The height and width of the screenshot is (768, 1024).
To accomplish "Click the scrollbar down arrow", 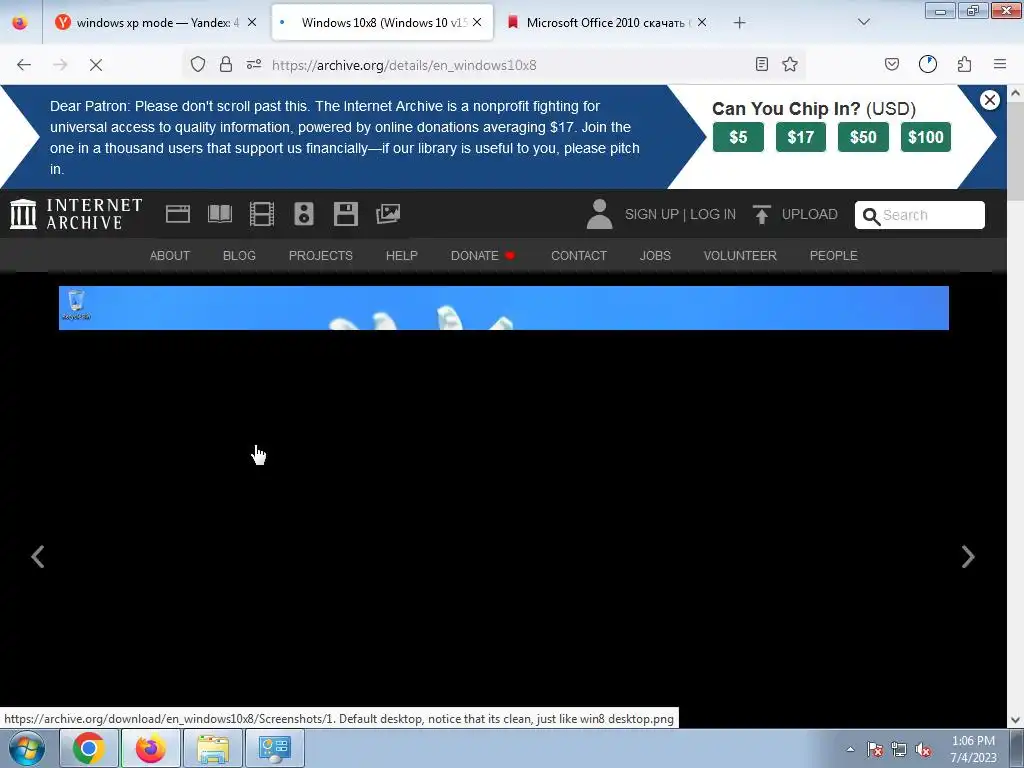I will point(1016,720).
